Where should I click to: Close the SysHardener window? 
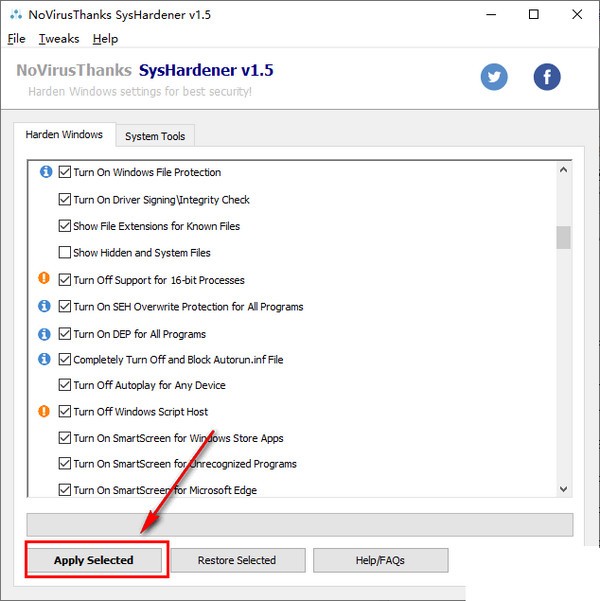tap(577, 15)
